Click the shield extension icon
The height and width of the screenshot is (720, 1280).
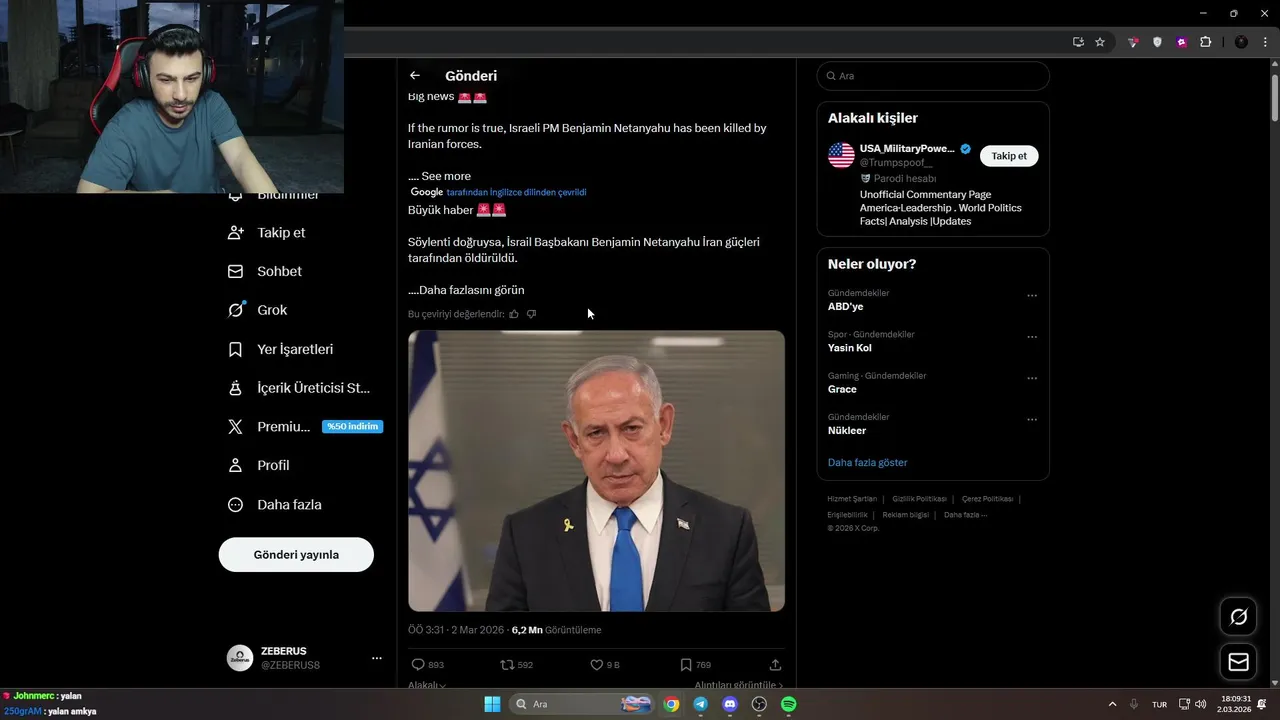click(1157, 42)
